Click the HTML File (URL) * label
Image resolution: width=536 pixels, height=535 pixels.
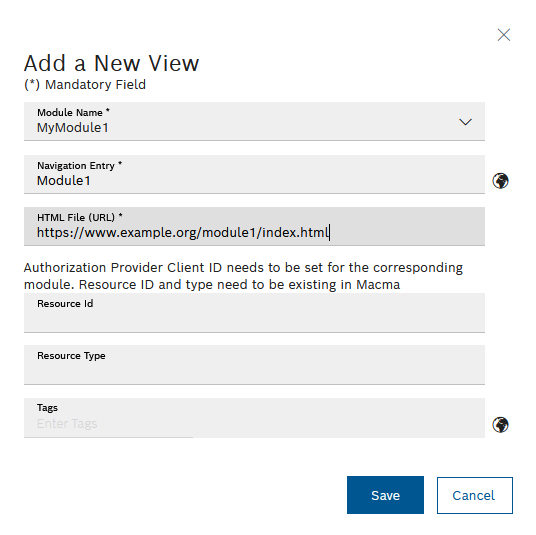point(80,217)
